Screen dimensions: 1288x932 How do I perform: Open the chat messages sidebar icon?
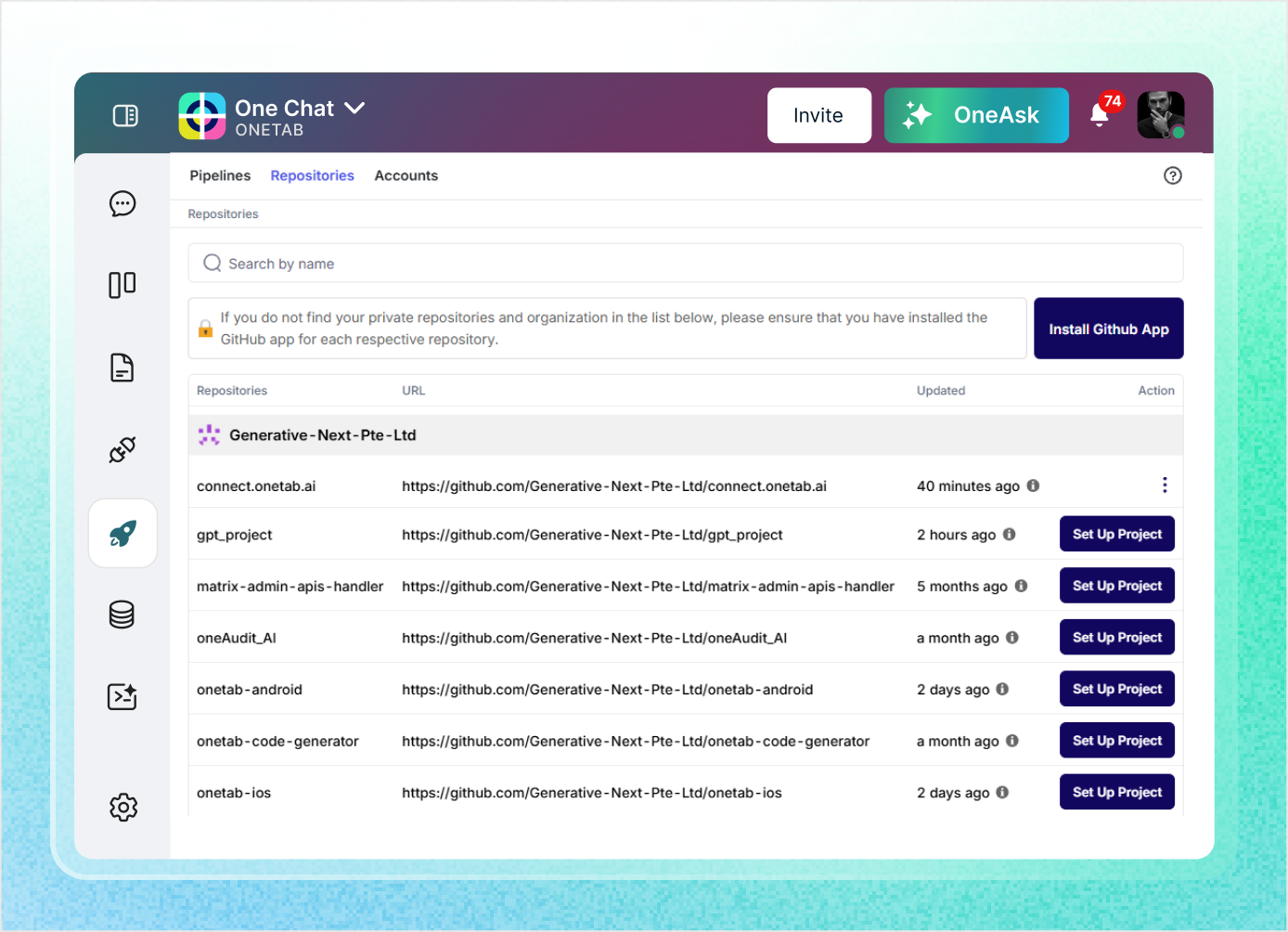coord(122,203)
